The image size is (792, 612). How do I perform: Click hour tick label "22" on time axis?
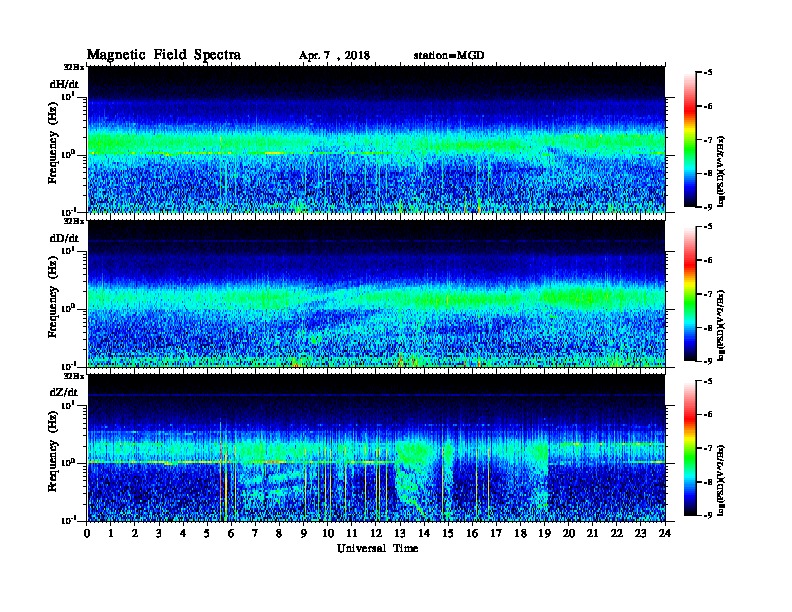617,533
